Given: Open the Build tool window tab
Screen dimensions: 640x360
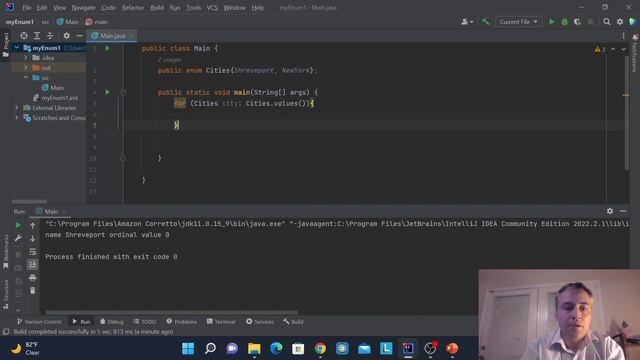Looking at the screenshot, I should point(293,322).
